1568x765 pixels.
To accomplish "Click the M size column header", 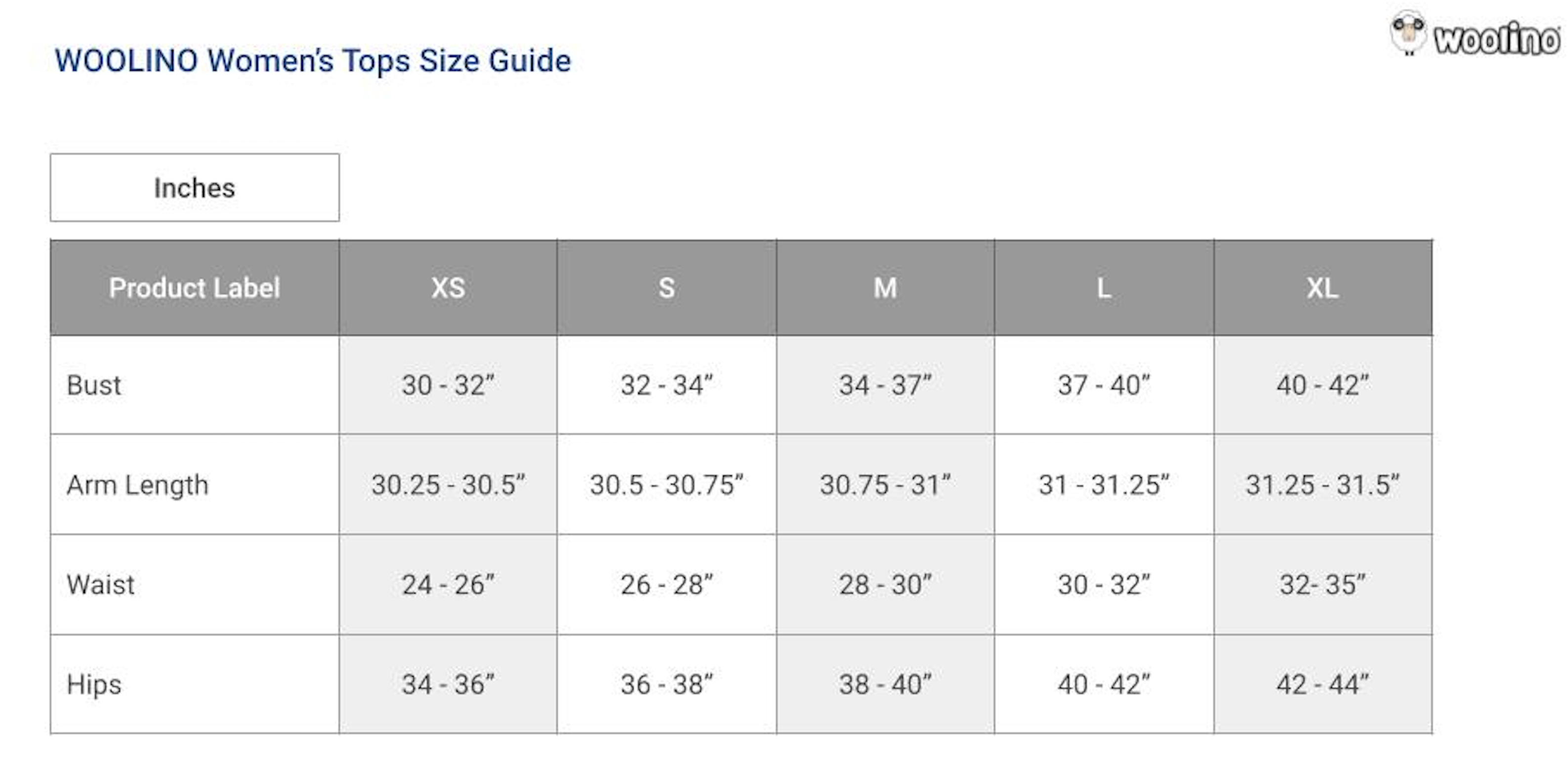I will pos(885,288).
